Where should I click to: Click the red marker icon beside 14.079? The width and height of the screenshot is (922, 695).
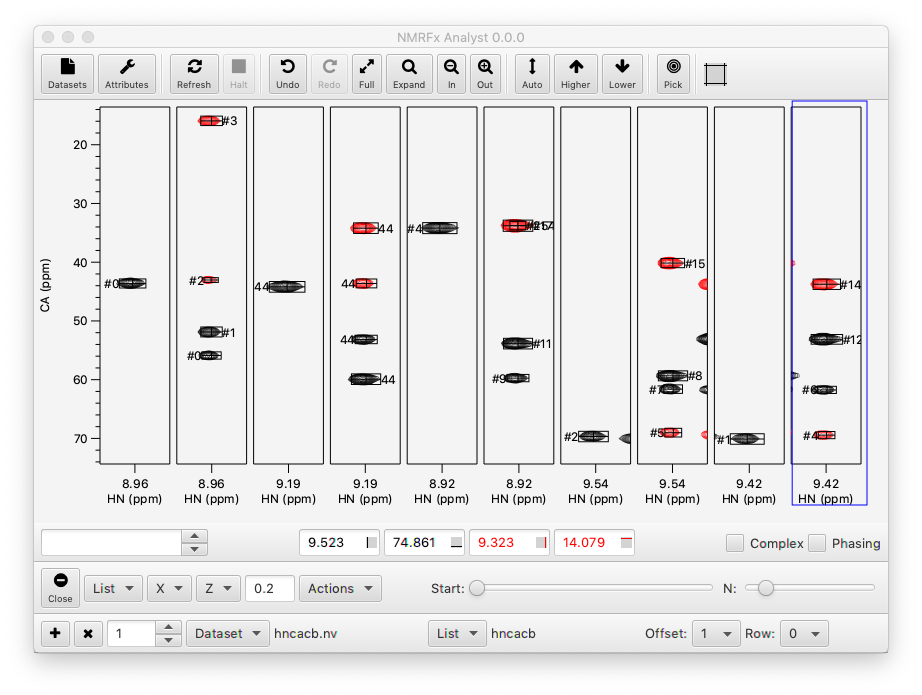coord(626,543)
